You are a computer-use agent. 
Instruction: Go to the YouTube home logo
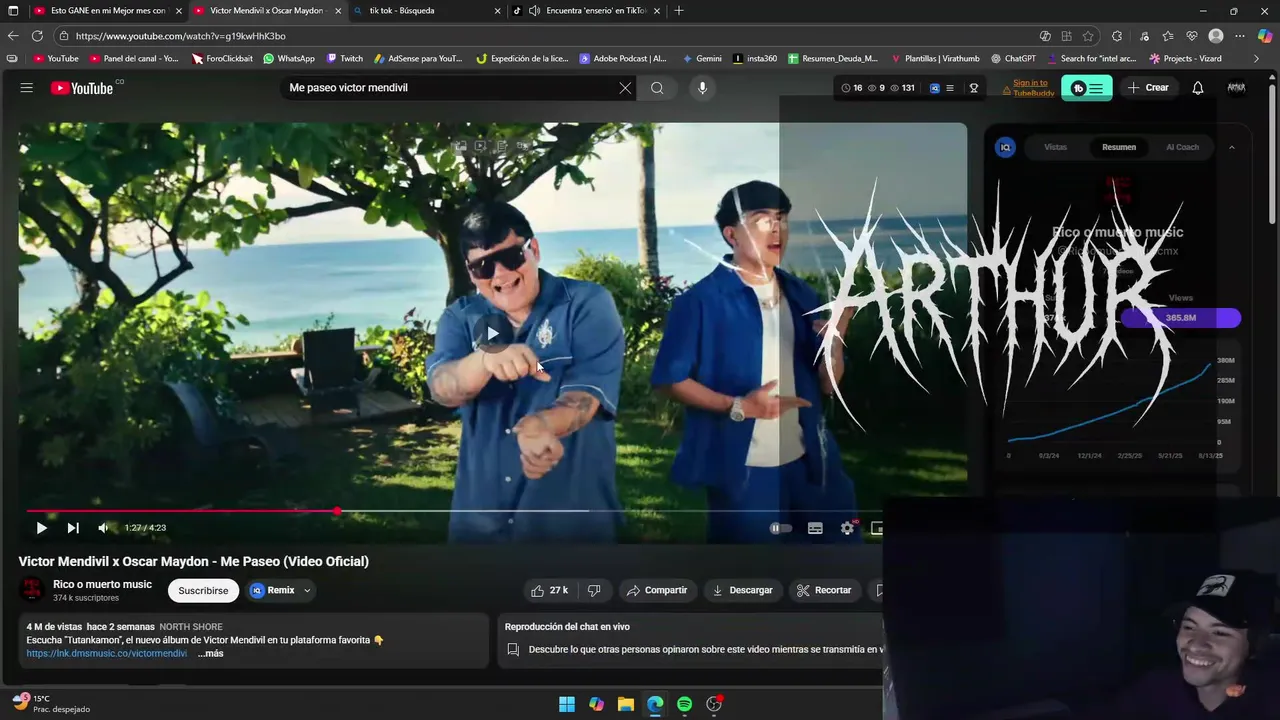click(83, 88)
